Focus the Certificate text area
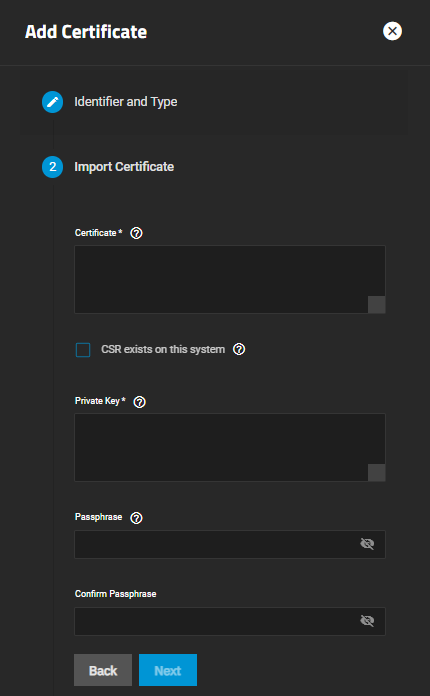430x696 pixels. (230, 279)
